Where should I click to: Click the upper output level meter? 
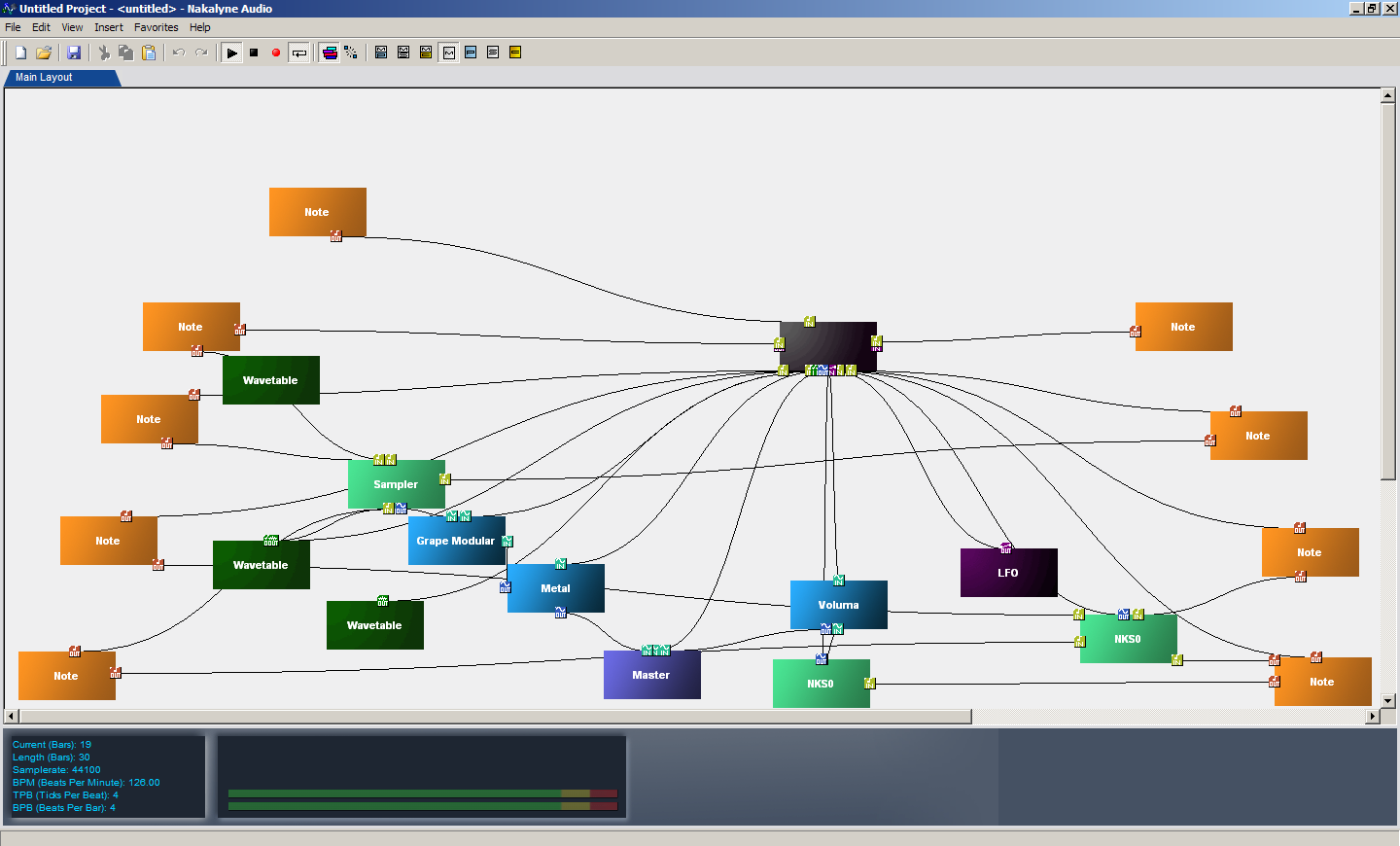pos(423,793)
